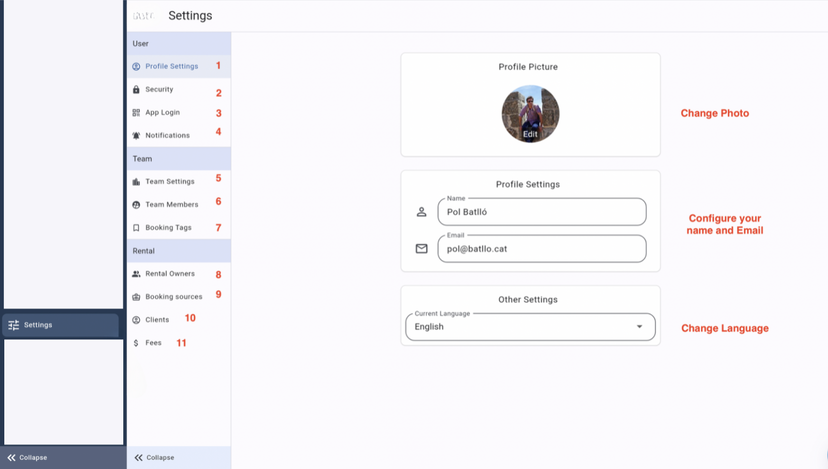Click the Notifications bell icon
The image size is (828, 469).
136,136
